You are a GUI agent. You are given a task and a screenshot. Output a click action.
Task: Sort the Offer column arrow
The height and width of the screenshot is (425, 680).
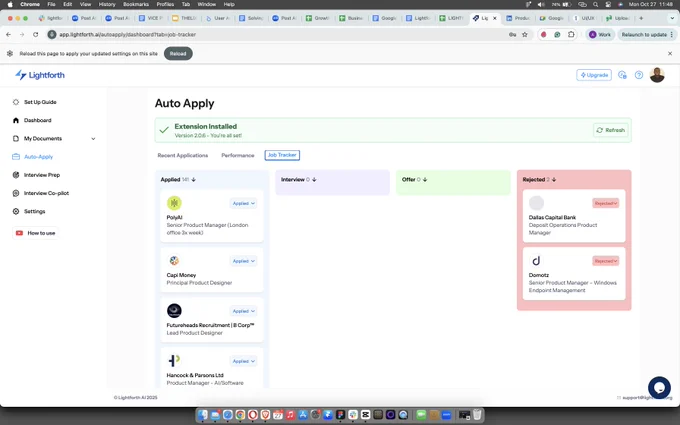pyautogui.click(x=425, y=180)
